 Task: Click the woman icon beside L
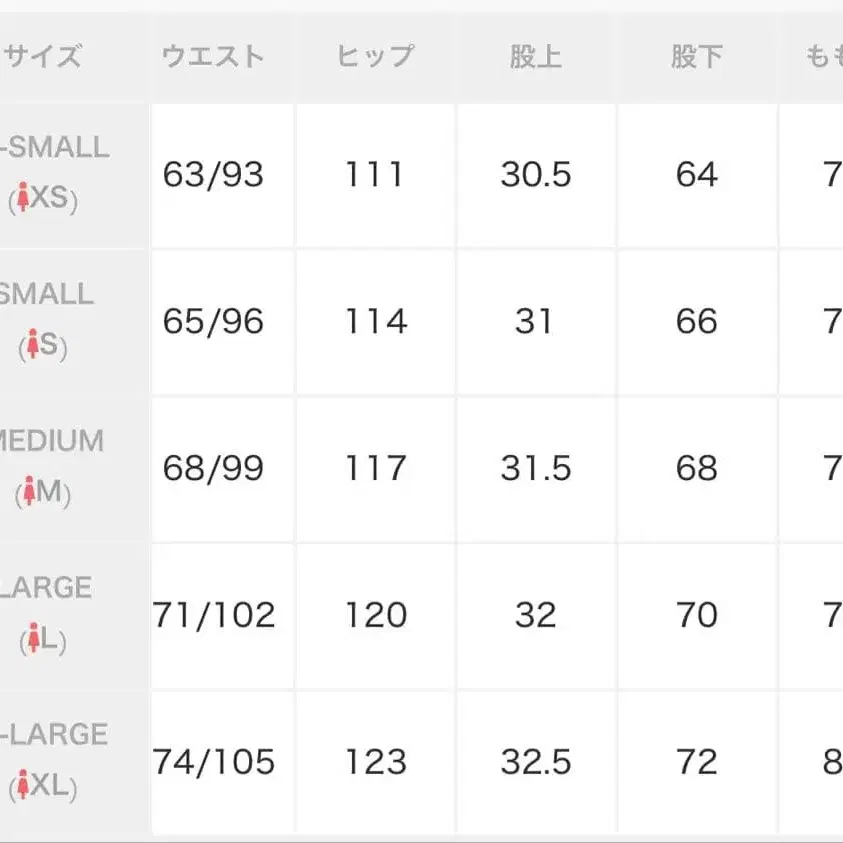[33, 639]
